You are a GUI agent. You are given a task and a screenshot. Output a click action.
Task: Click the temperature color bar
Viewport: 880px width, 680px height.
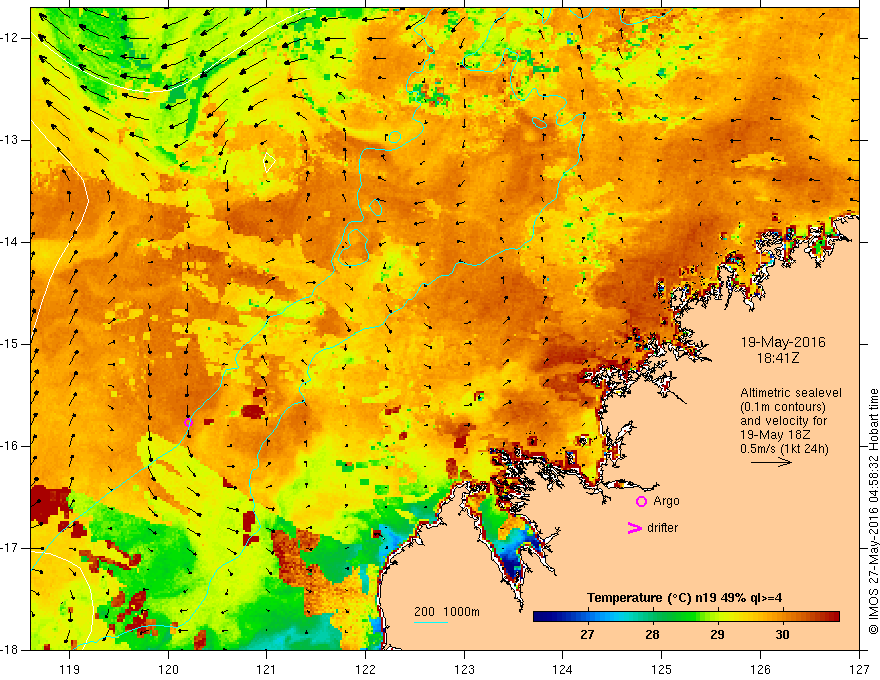[x=686, y=617]
